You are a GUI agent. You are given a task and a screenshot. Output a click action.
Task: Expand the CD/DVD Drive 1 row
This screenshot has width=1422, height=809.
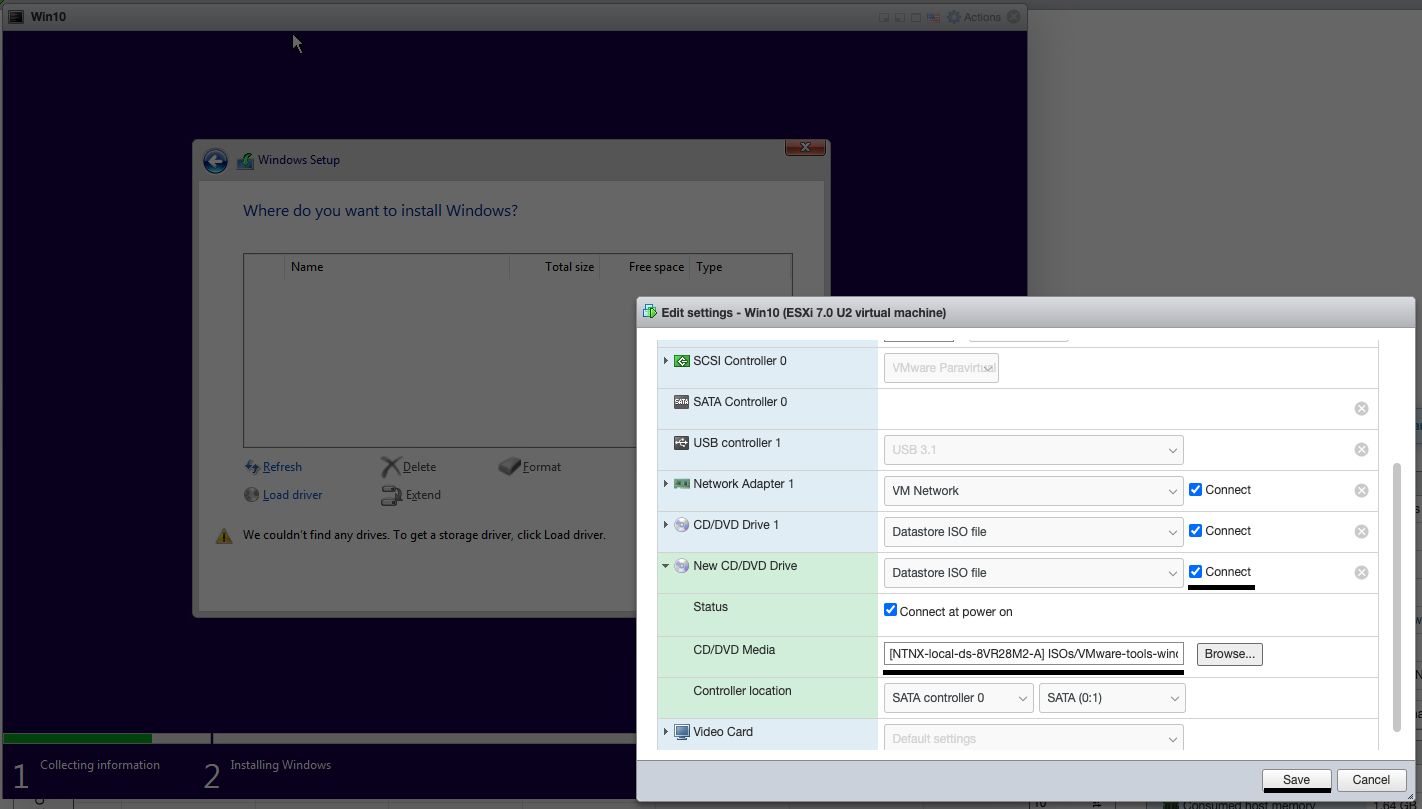(x=666, y=525)
